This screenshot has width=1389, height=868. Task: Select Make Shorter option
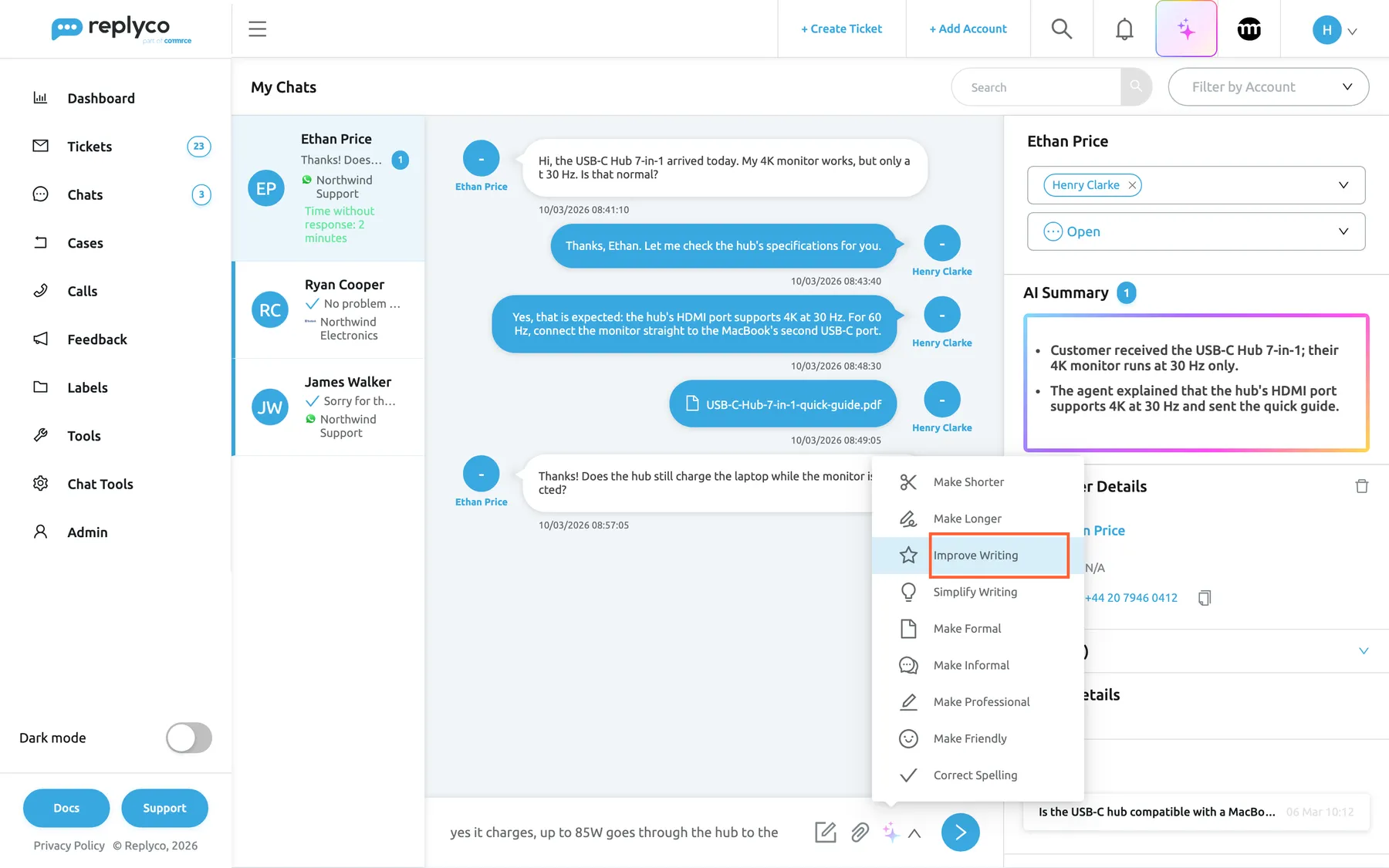coord(978,482)
